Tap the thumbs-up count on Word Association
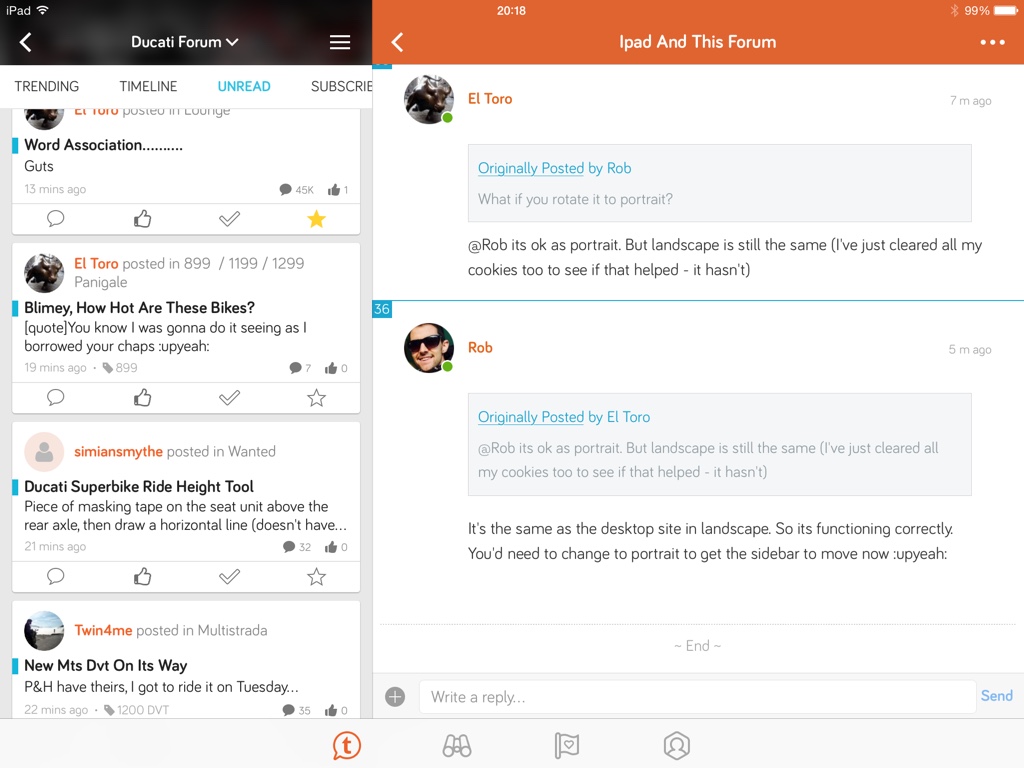Screen dimensions: 1024x768 [338, 190]
